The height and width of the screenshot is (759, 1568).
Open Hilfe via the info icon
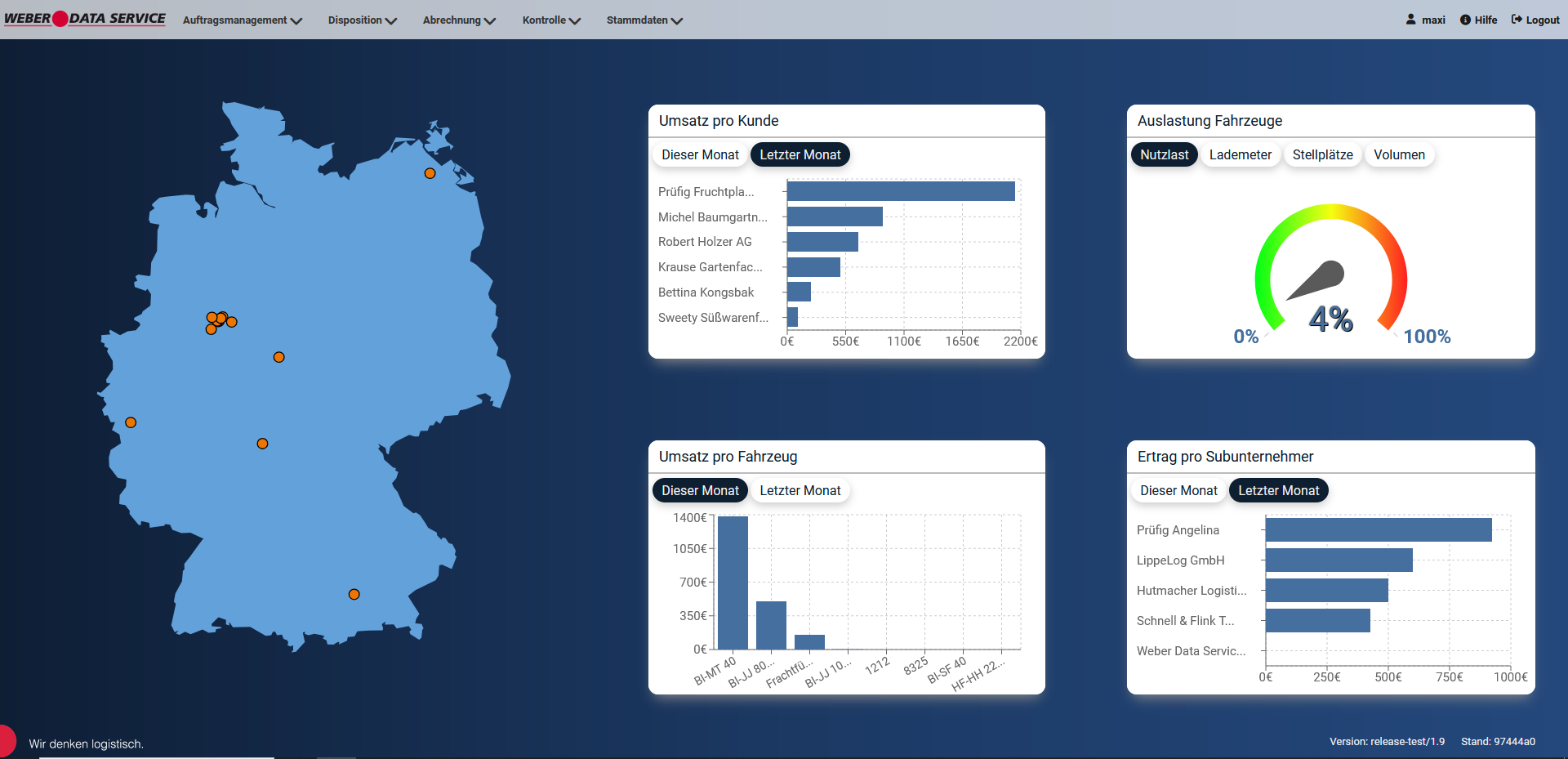1465,20
